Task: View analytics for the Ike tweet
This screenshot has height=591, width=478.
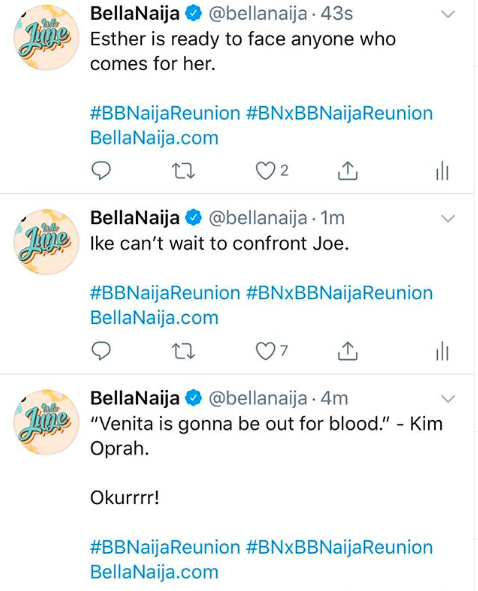Action: pos(442,351)
